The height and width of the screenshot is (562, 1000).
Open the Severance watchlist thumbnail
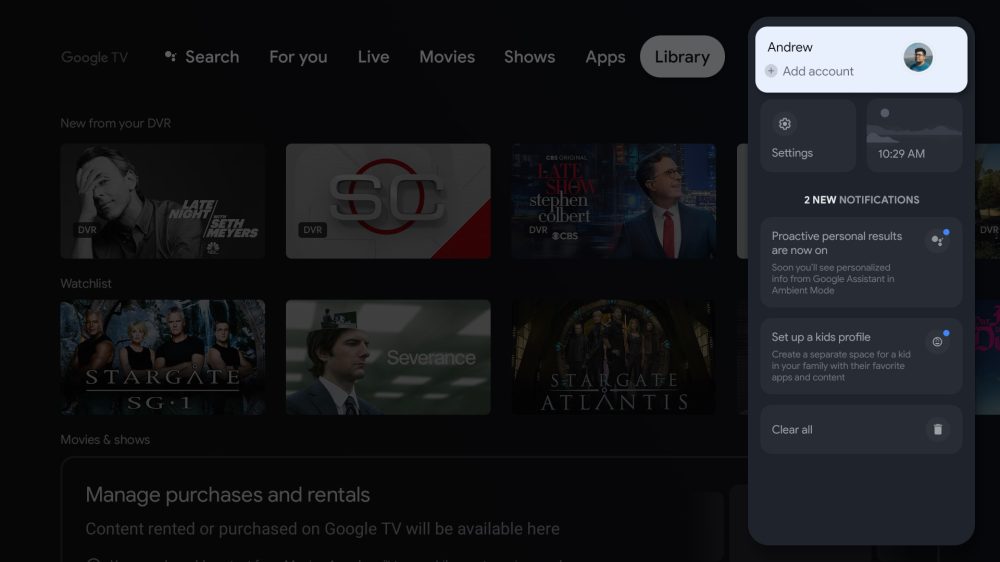pos(388,357)
